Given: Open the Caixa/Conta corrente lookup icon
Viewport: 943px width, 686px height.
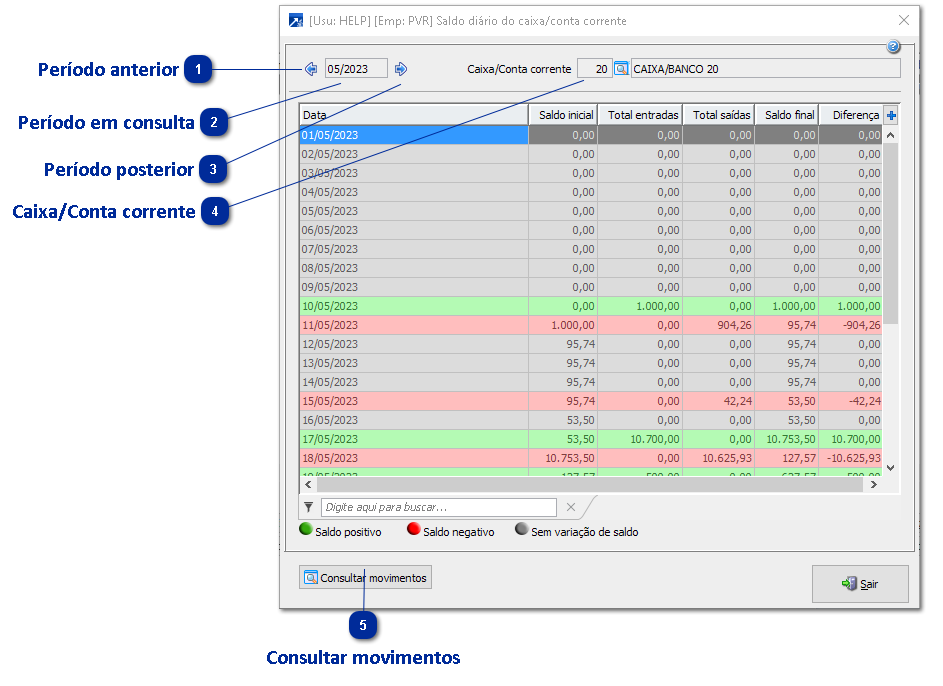Looking at the screenshot, I should coord(620,69).
